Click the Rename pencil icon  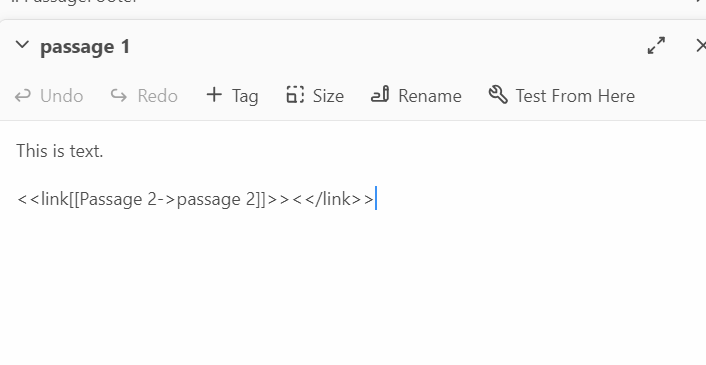pos(380,95)
